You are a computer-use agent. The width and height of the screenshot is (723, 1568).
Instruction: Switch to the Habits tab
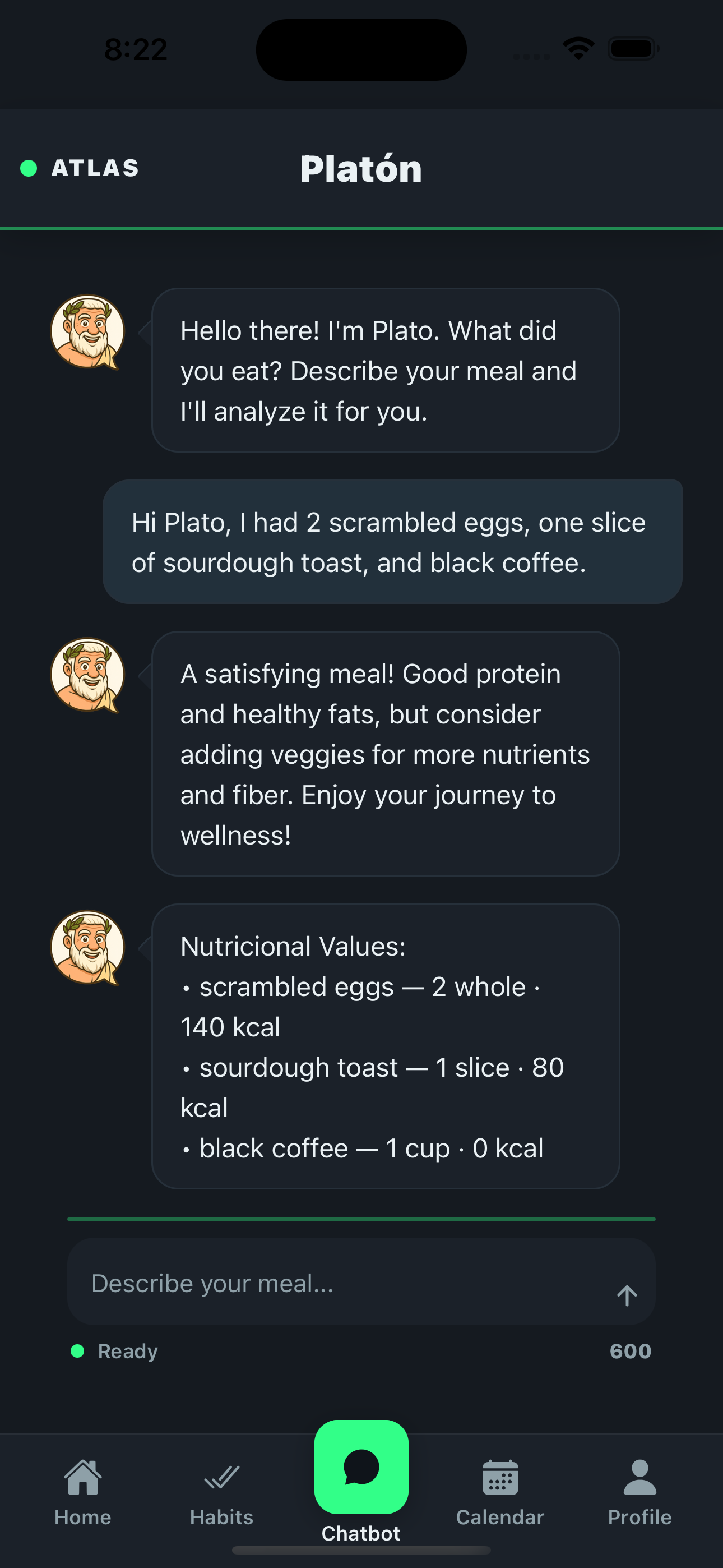(x=221, y=1492)
